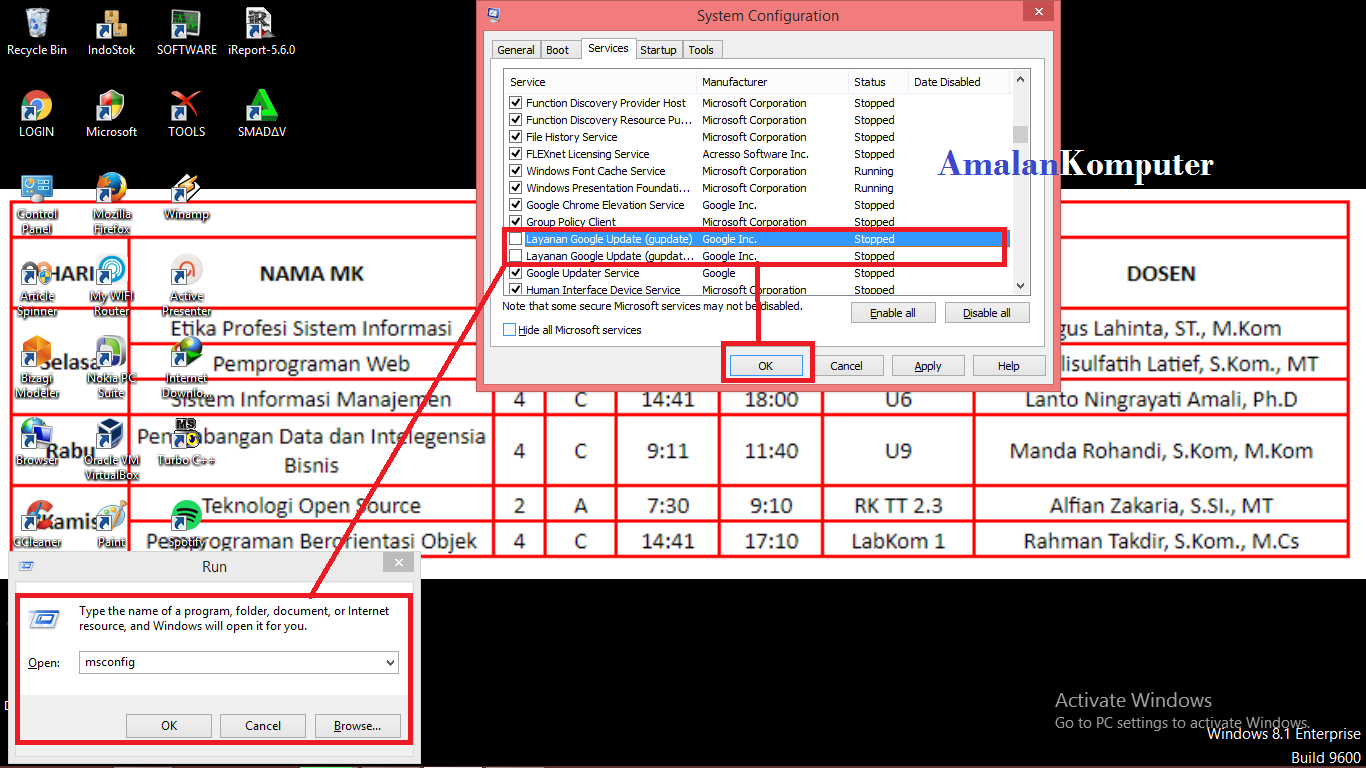Launch Oracle VM VirtualBox icon
The height and width of the screenshot is (768, 1366).
point(112,450)
